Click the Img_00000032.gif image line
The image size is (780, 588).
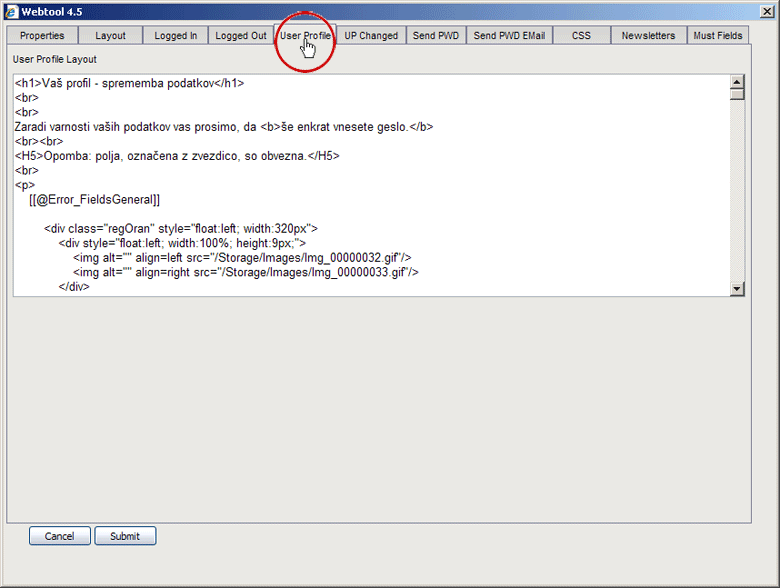click(242, 258)
